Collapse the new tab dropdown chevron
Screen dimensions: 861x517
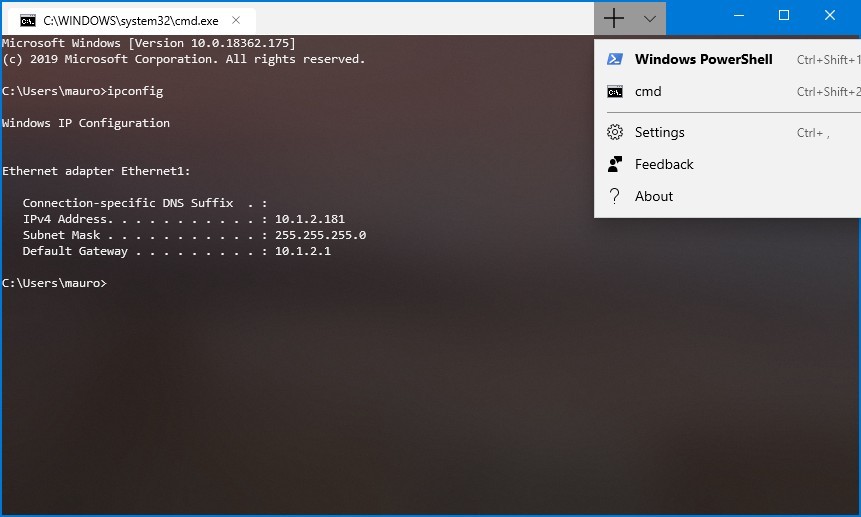(x=650, y=19)
